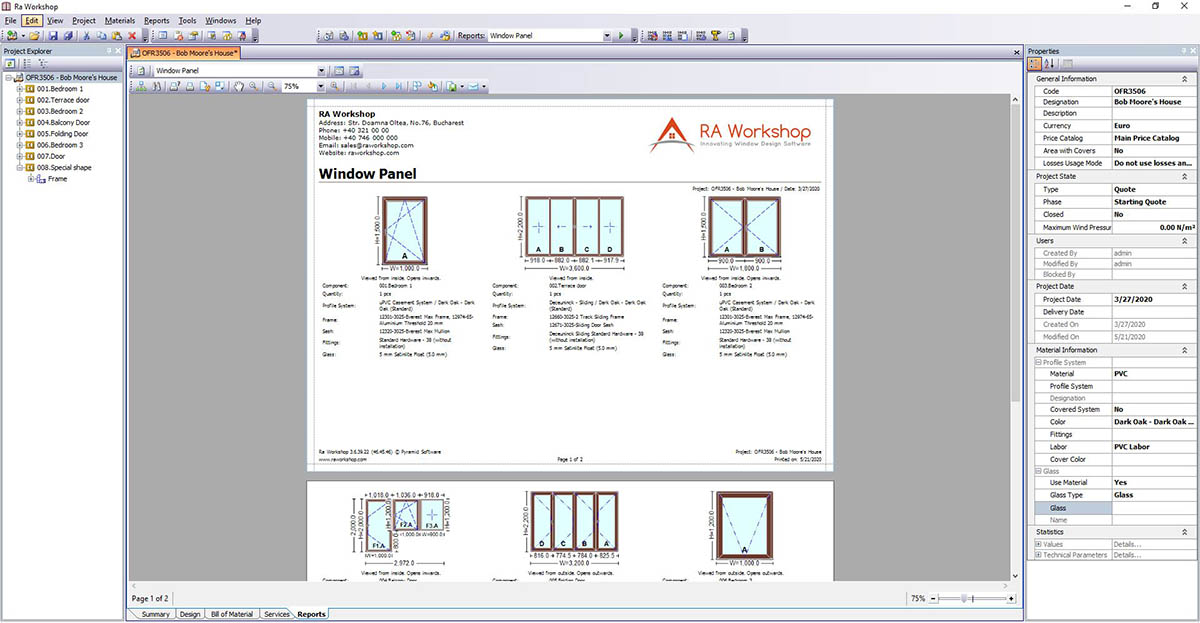Click the Details link for Values
Screen dimensions: 1200x623
pyautogui.click(x=1127, y=544)
